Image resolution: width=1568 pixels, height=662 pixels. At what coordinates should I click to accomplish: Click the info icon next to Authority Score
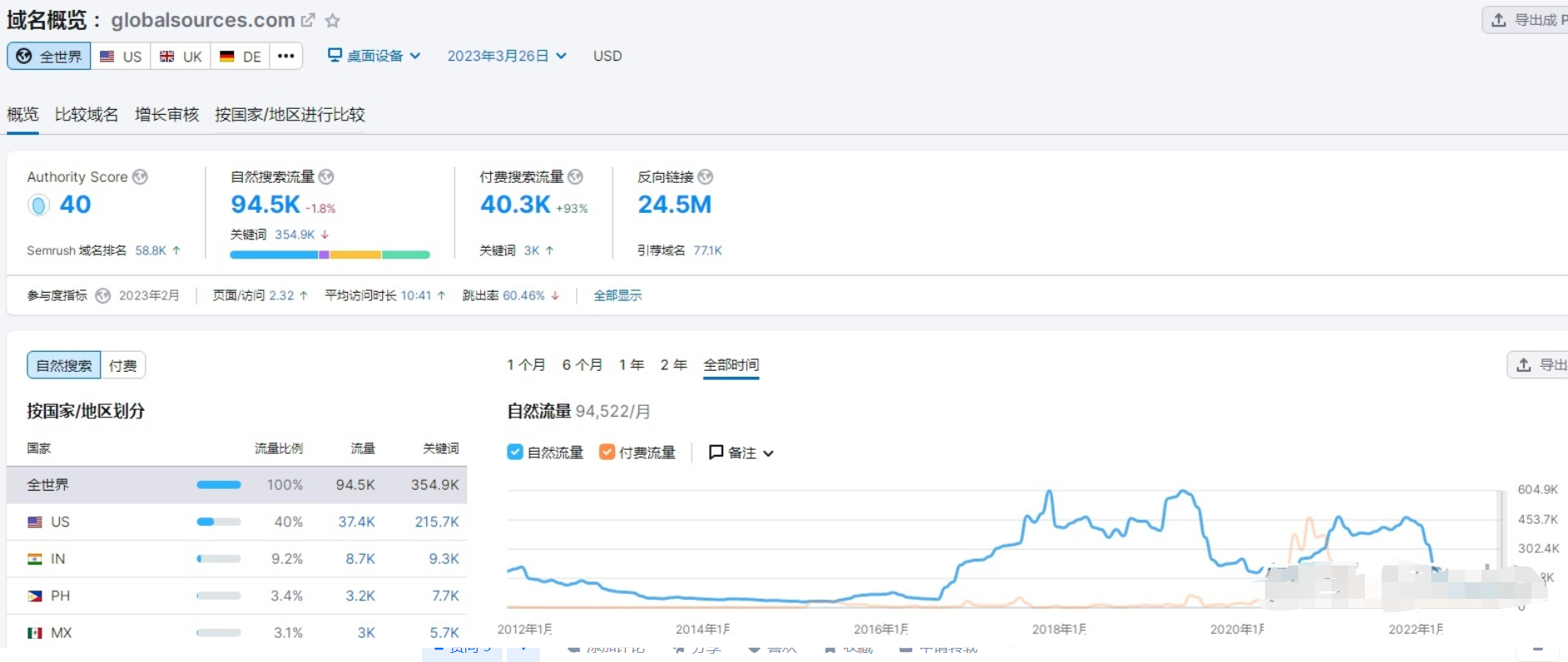click(140, 177)
